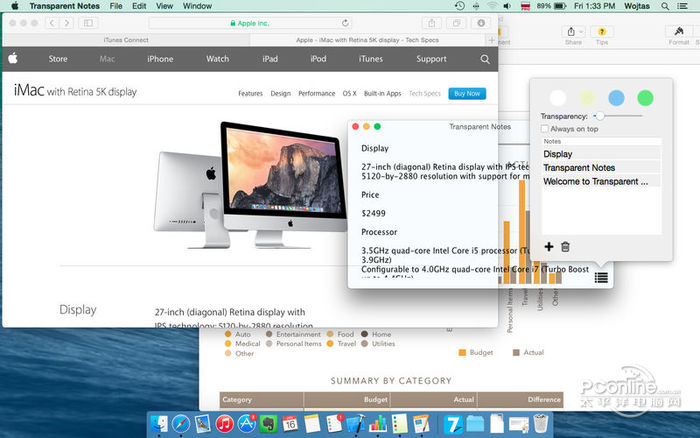Open the View menu
Image resolution: width=700 pixels, height=438 pixels.
(x=164, y=6)
